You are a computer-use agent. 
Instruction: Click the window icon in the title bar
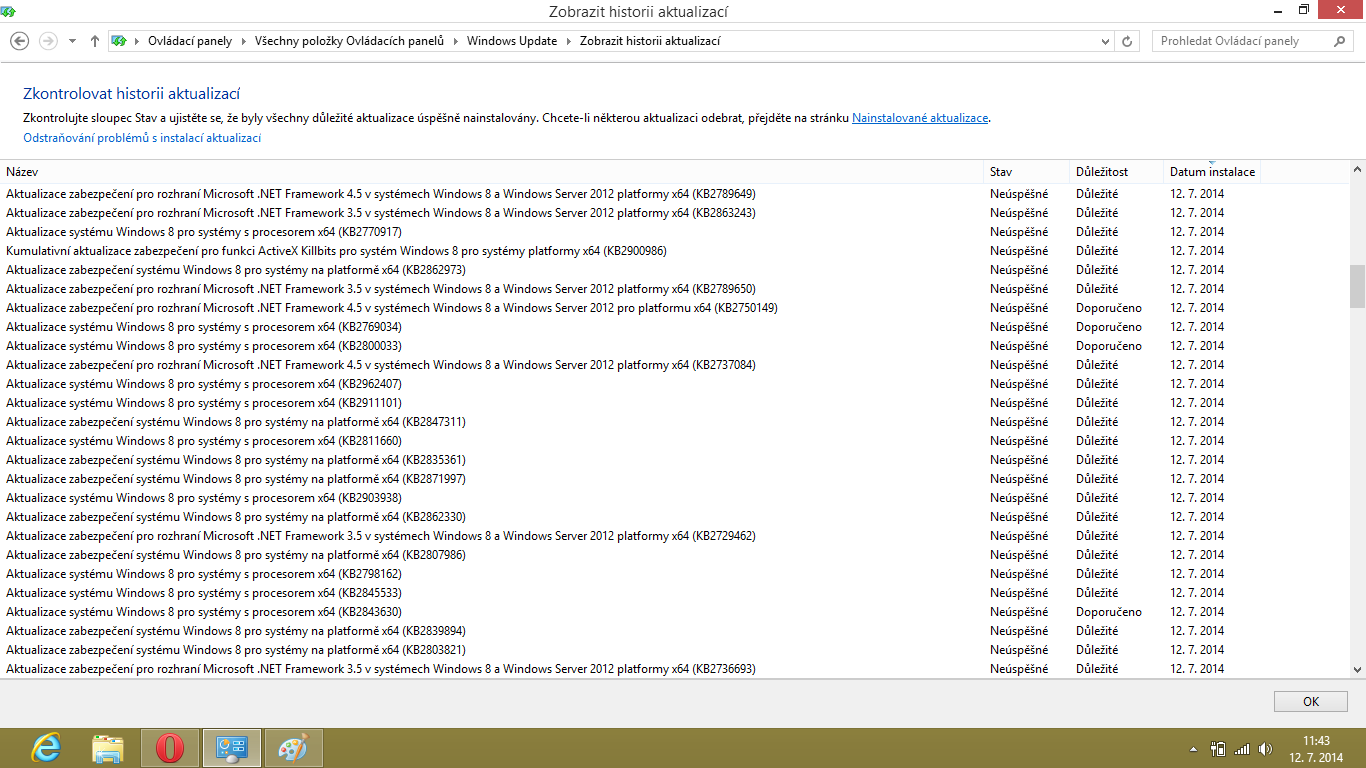pyautogui.click(x=8, y=11)
